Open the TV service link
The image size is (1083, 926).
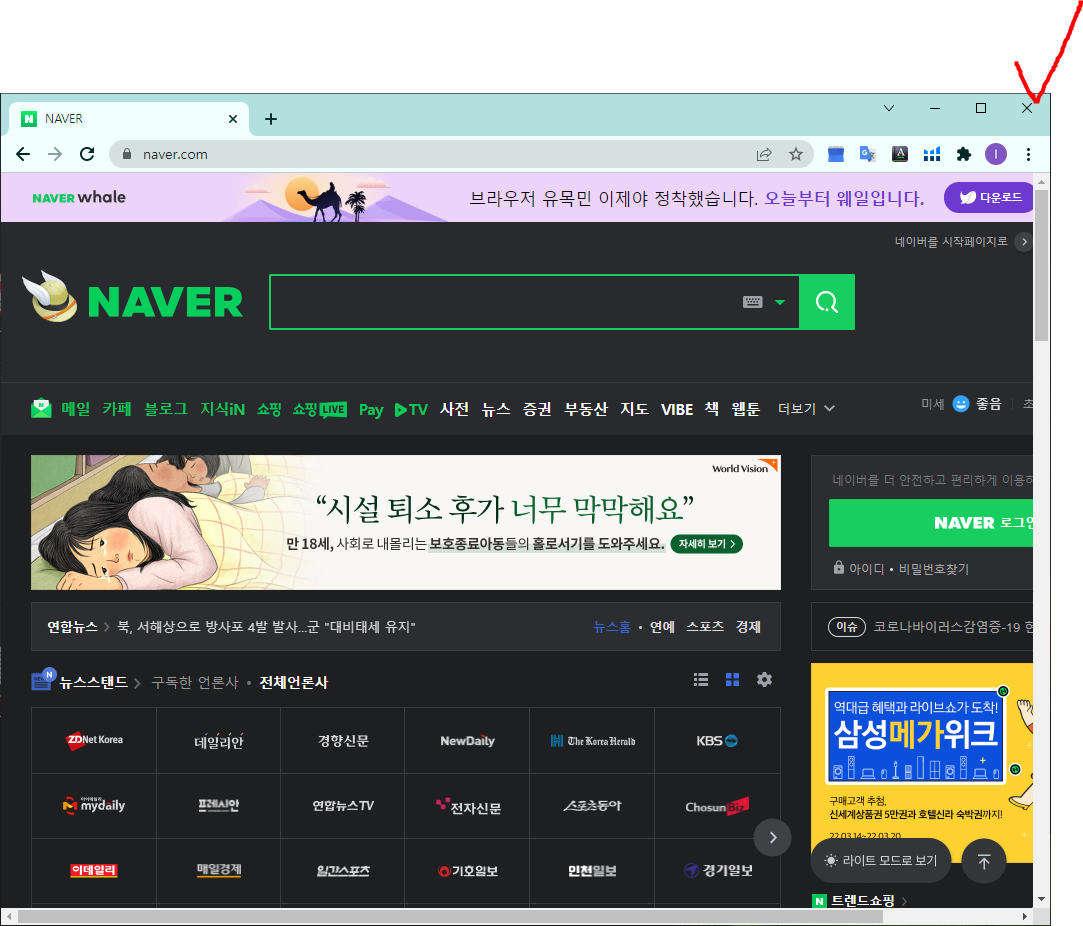point(412,409)
